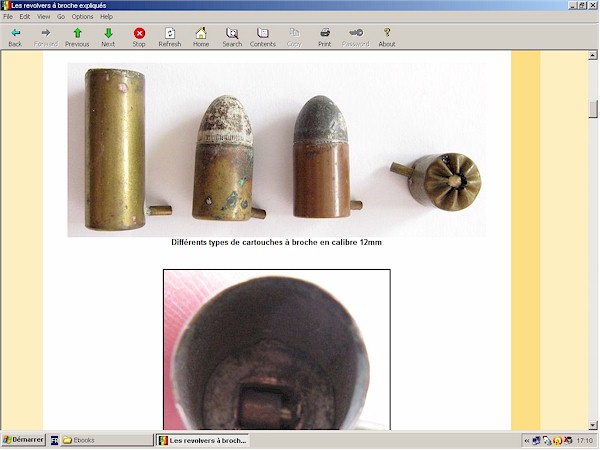Open the Démarrer start menu
600x450 pixels.
coord(23,440)
